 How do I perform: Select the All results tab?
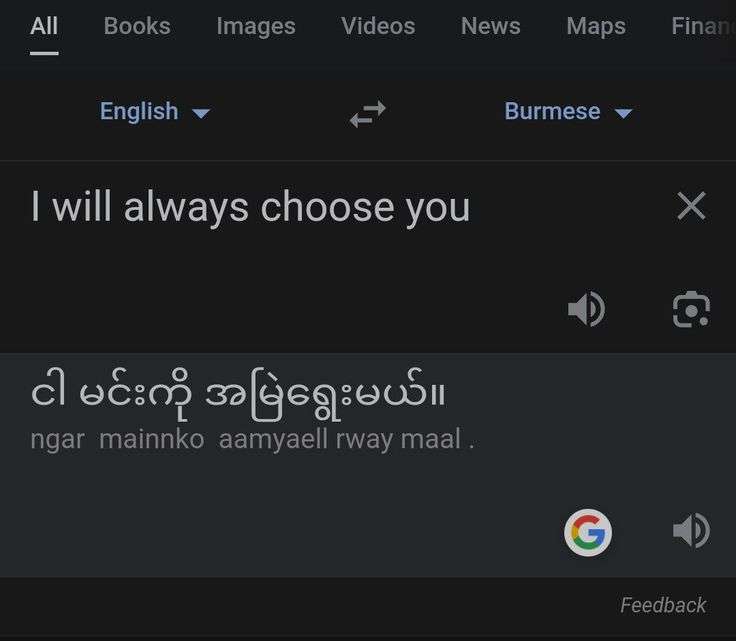(44, 26)
